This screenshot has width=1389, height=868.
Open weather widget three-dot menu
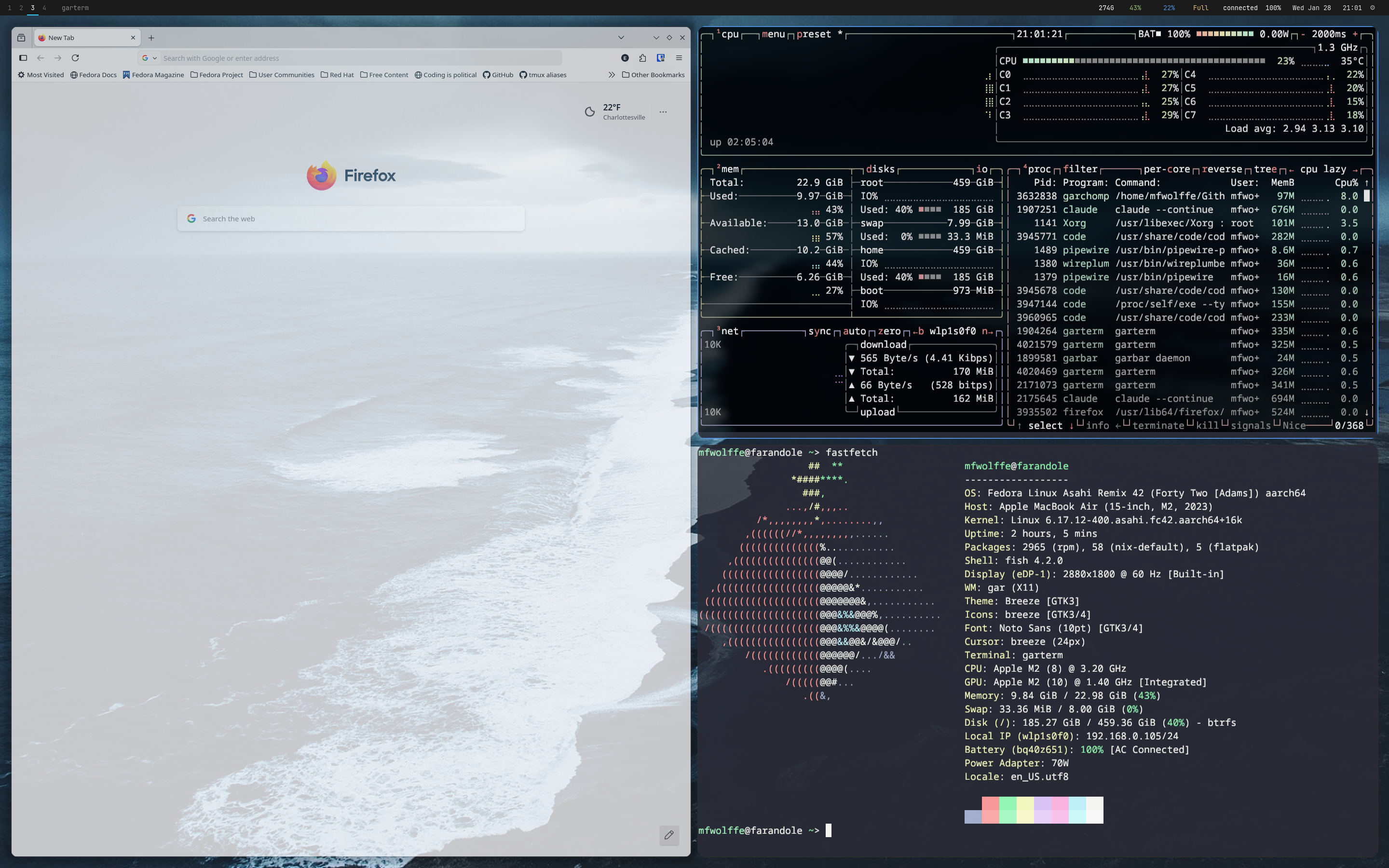coord(663,112)
